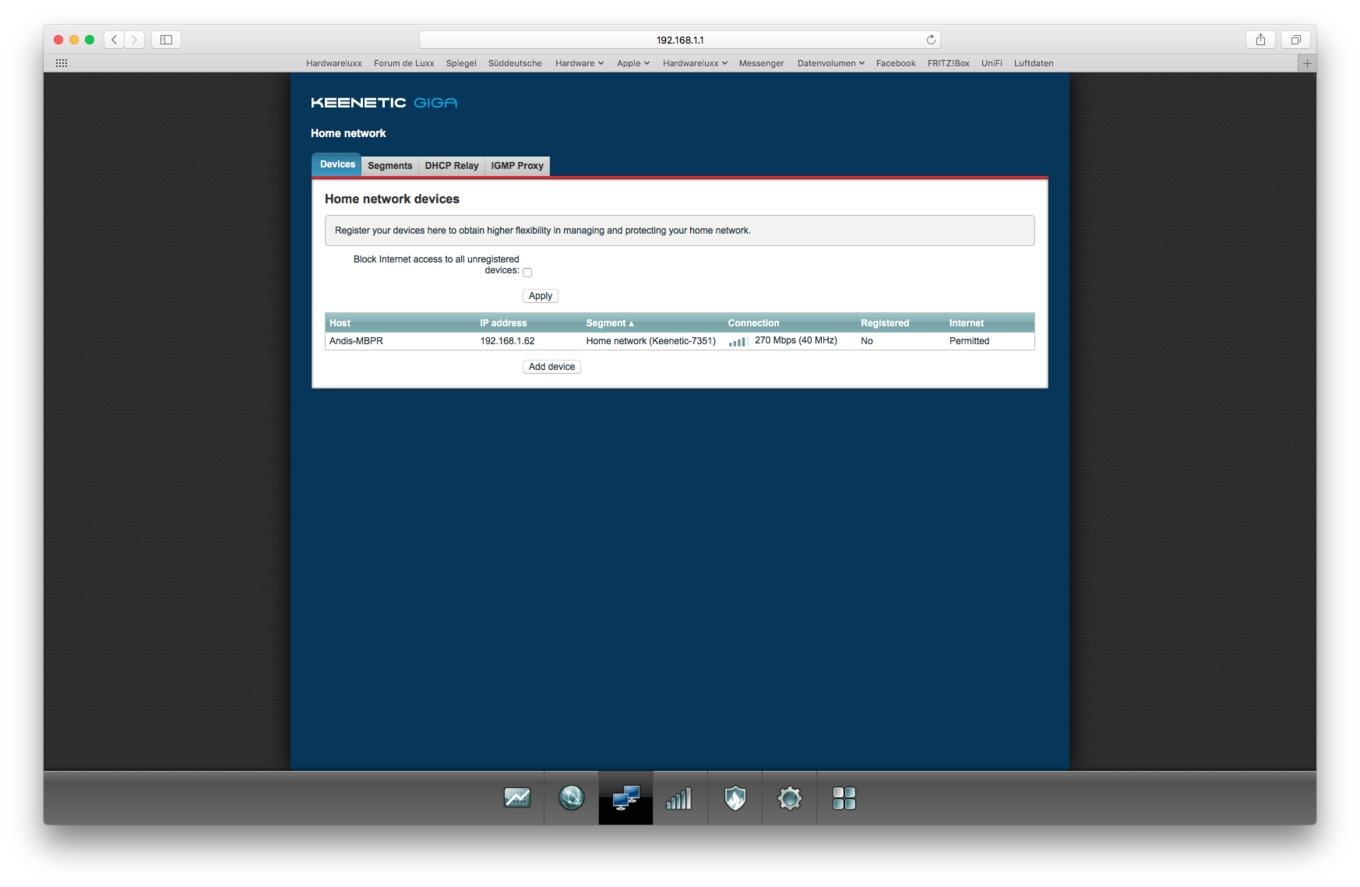Click the Safari back arrow
Screen dimensions: 1360x887
pos(114,40)
